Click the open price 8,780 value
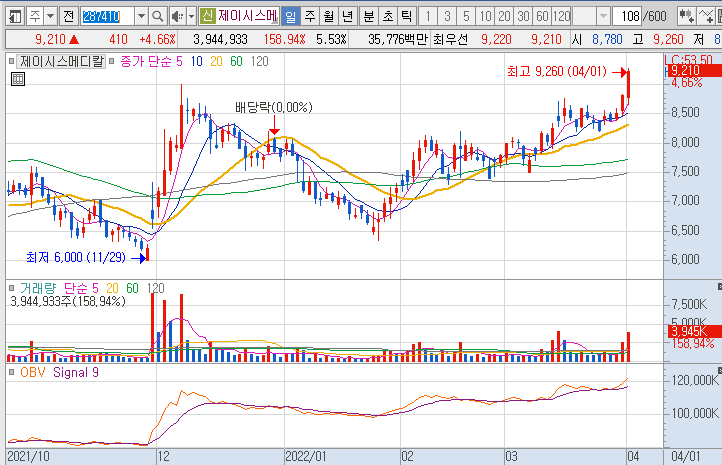 tap(607, 40)
